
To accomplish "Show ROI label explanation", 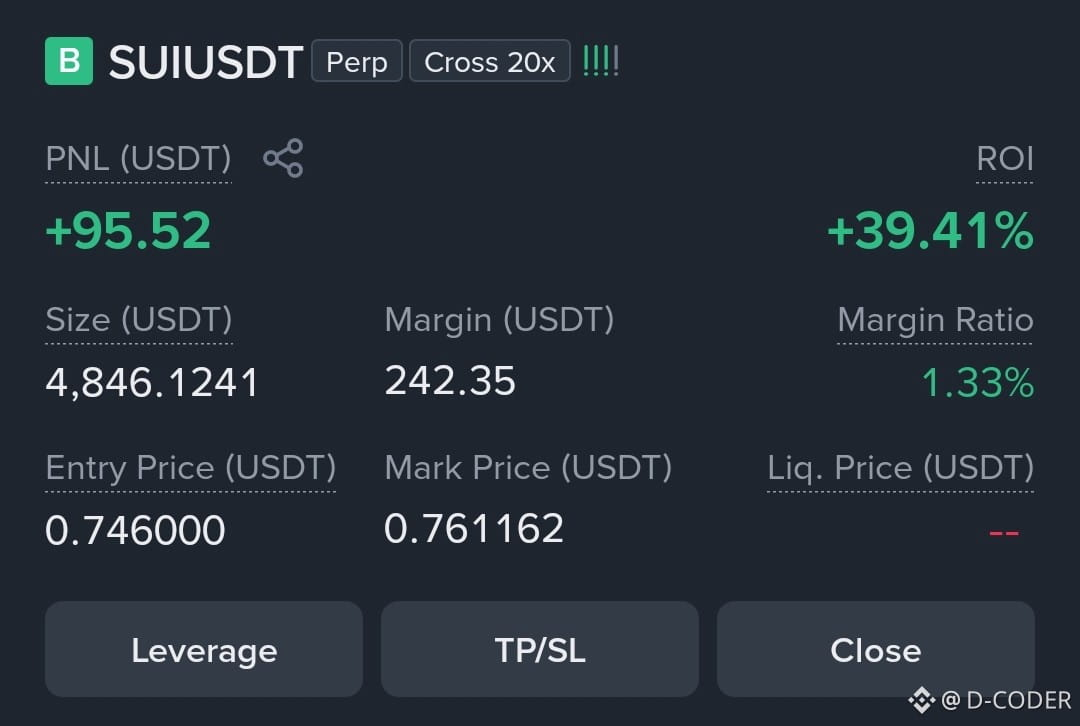I will (x=1005, y=159).
